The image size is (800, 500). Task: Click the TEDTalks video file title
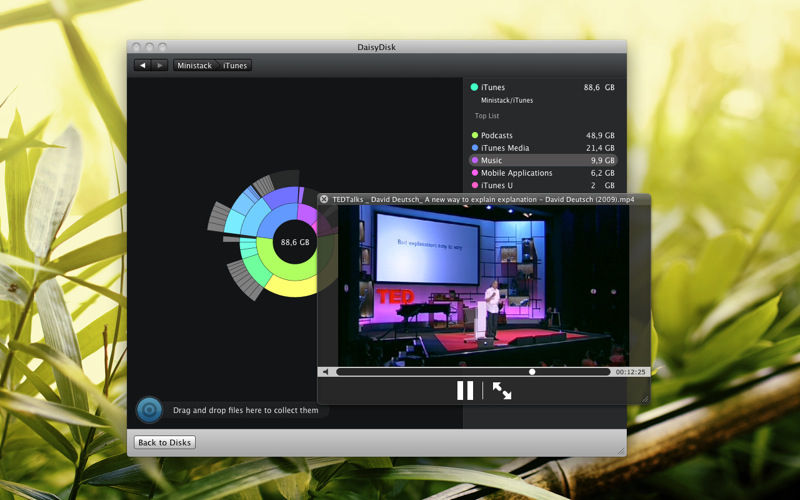tap(483, 199)
